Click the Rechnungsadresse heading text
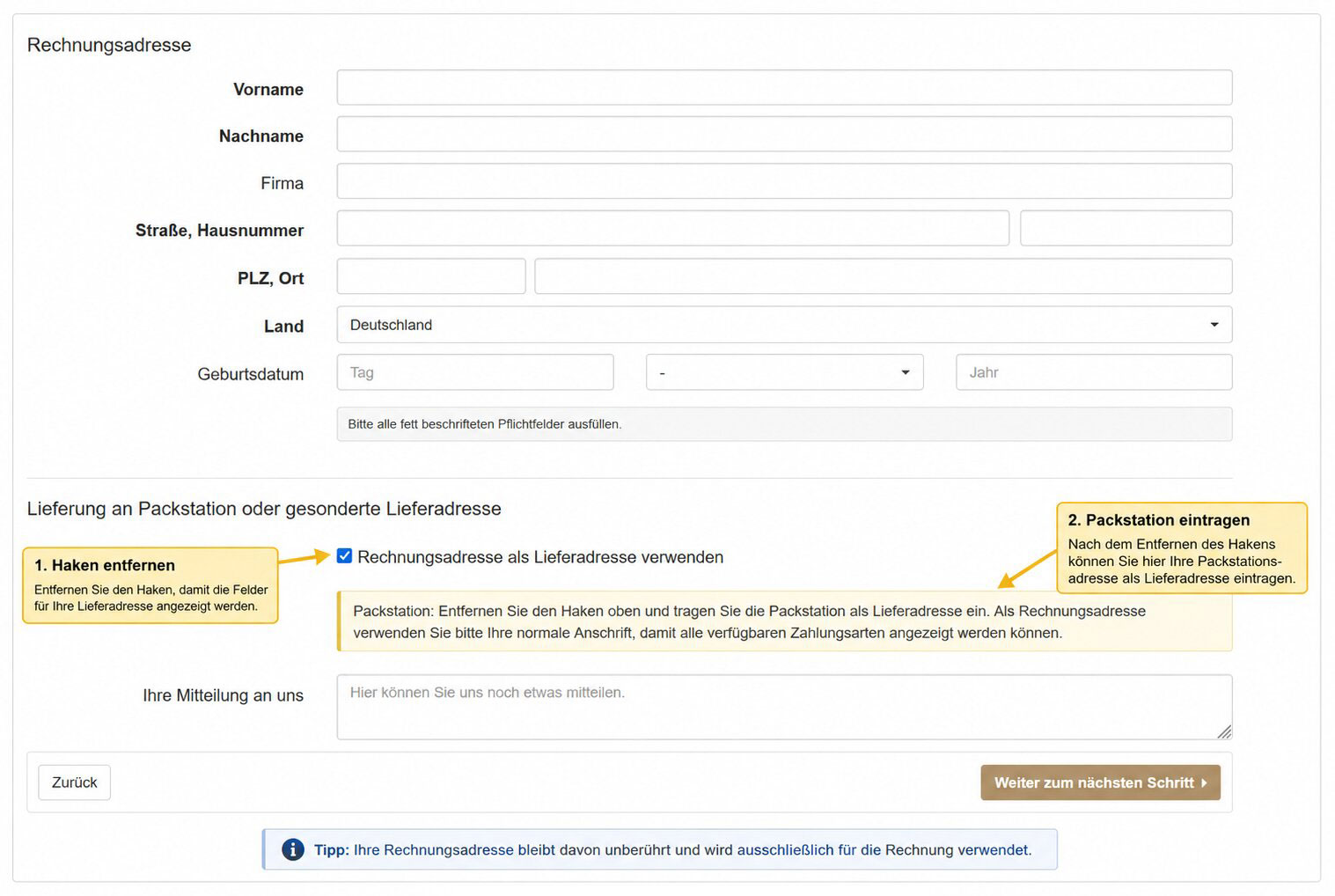The height and width of the screenshot is (896, 1335). (x=109, y=45)
